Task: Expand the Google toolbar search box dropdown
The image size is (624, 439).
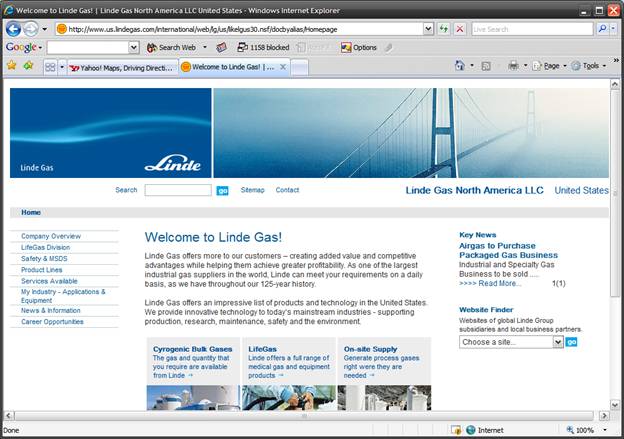Action: coord(134,47)
